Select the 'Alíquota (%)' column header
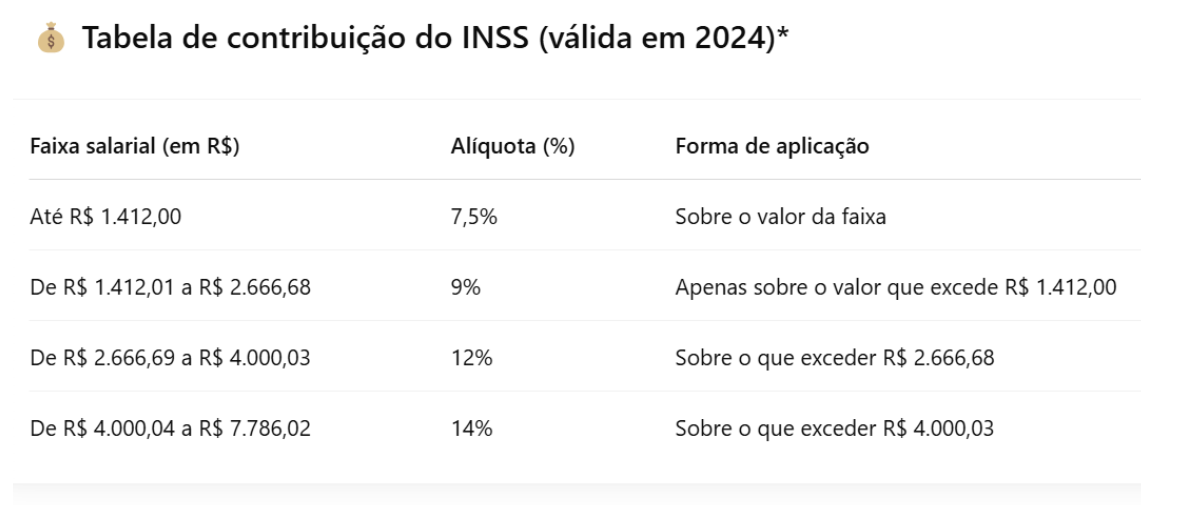This screenshot has width=1177, height=511. pos(513,146)
